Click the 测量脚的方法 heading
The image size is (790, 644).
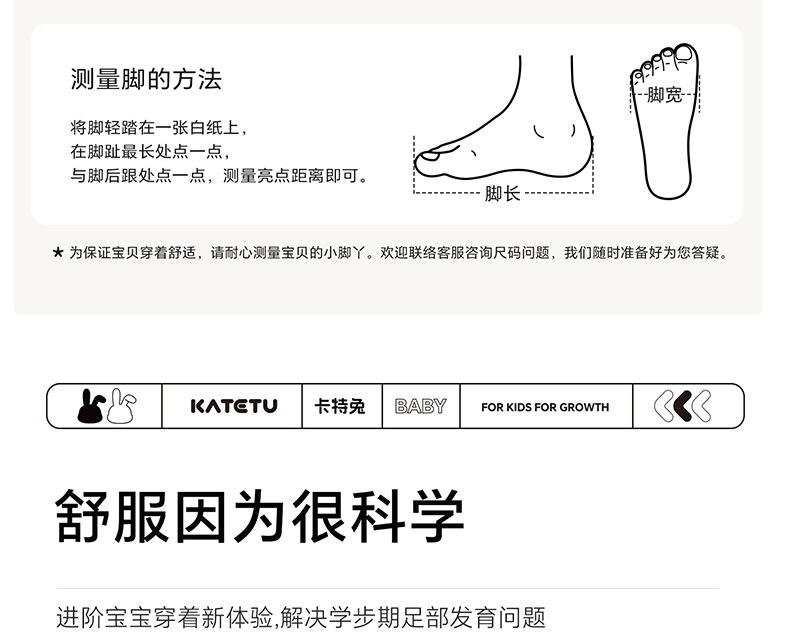click(x=146, y=79)
